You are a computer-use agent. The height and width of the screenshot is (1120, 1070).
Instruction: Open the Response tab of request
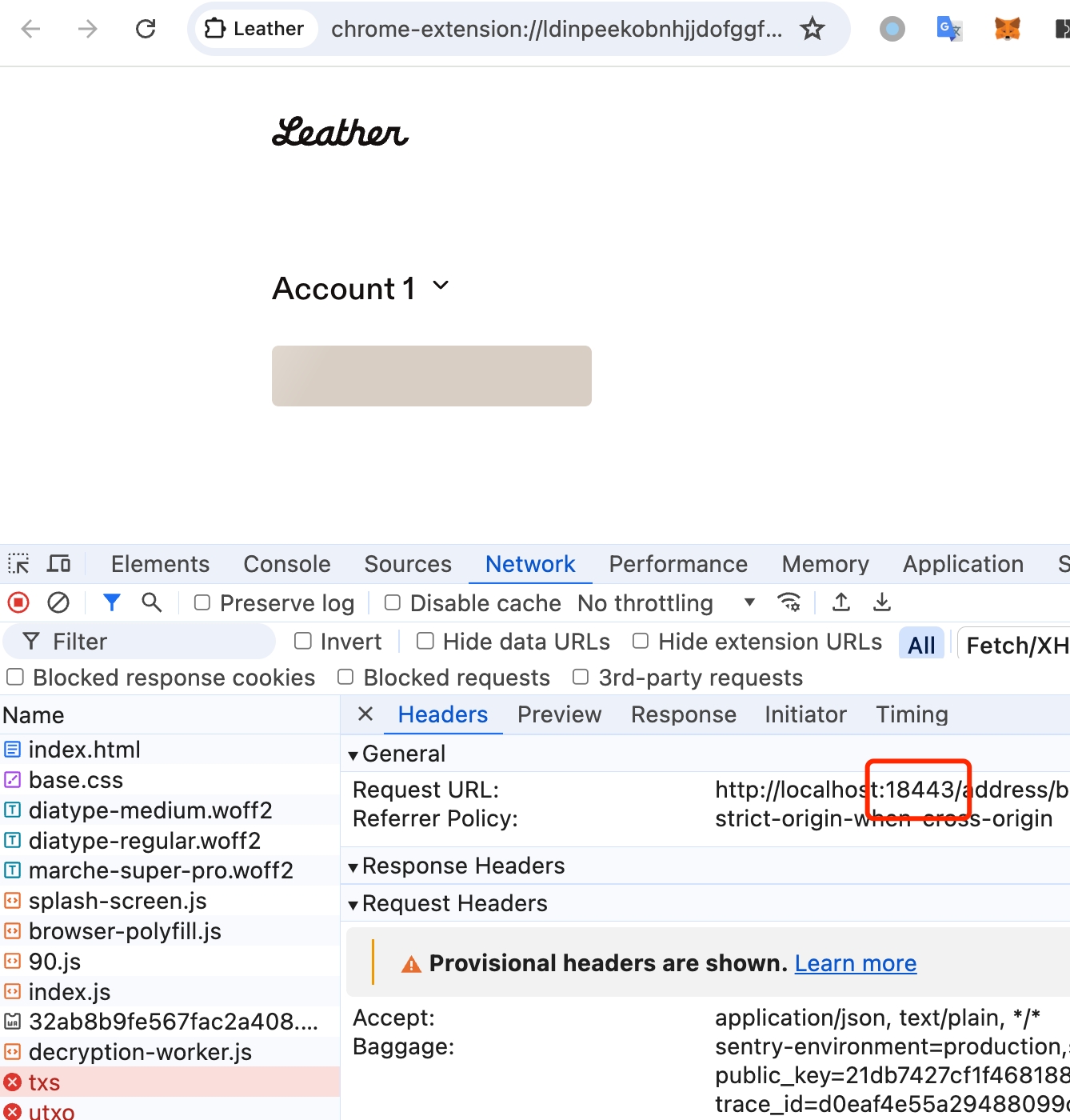[683, 714]
